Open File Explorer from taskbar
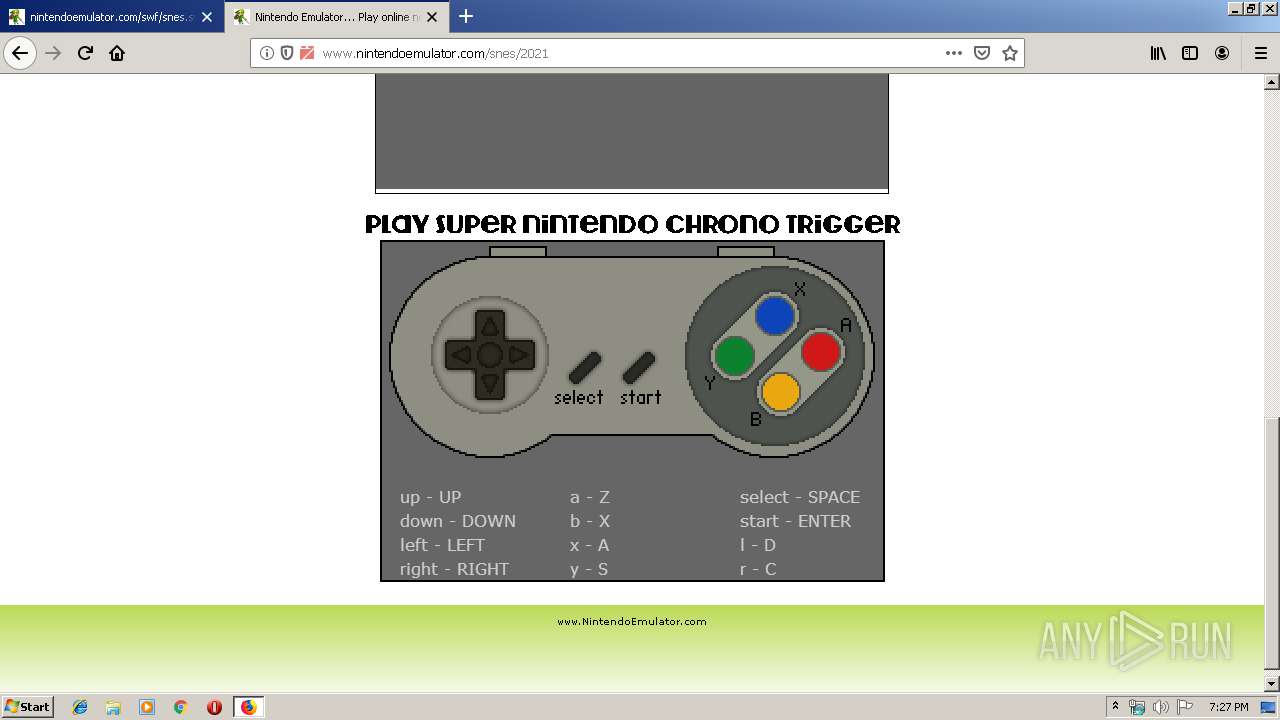 [113, 707]
